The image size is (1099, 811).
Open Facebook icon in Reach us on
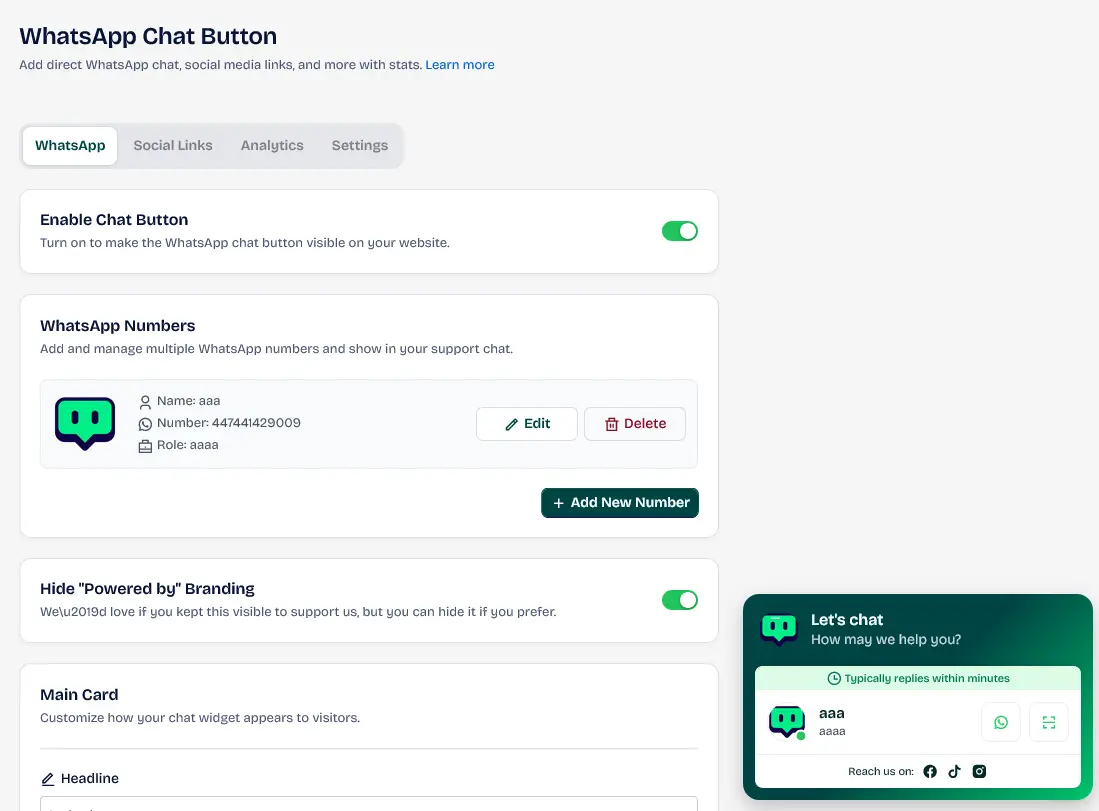tap(930, 772)
